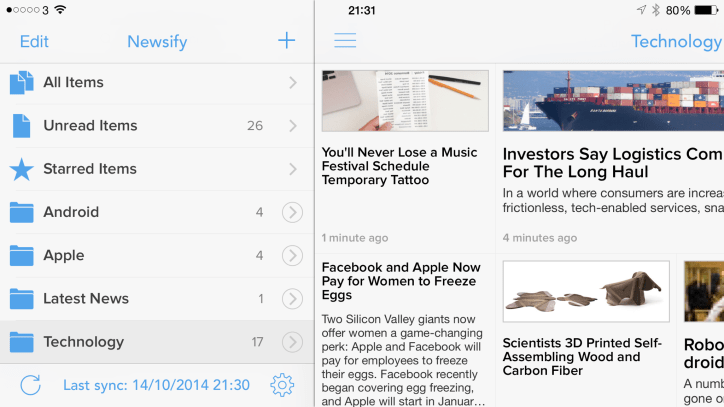The height and width of the screenshot is (407, 724).
Task: Expand the Technology folder disclosure arrow
Action: coord(292,342)
